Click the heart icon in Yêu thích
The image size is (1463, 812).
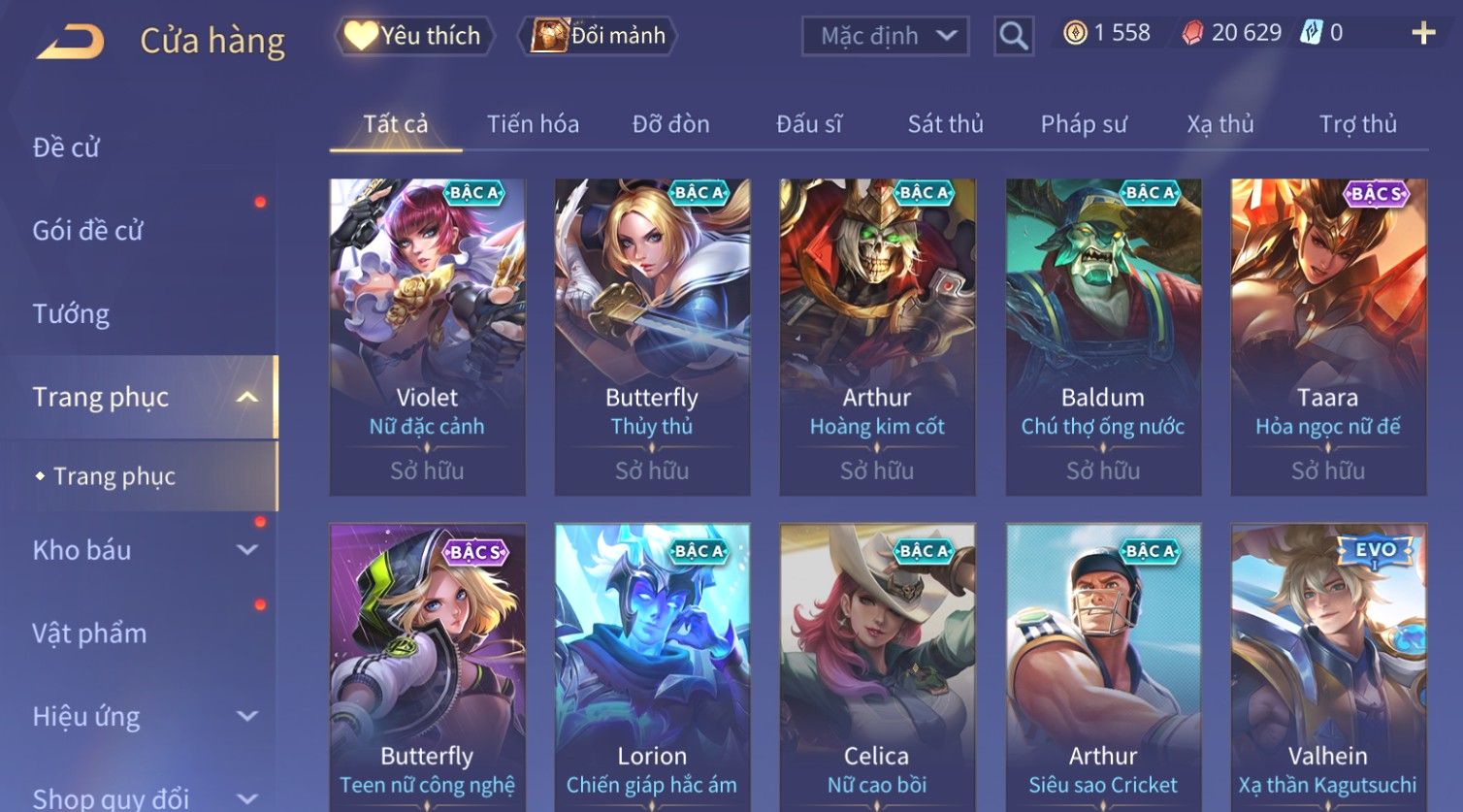pos(361,36)
